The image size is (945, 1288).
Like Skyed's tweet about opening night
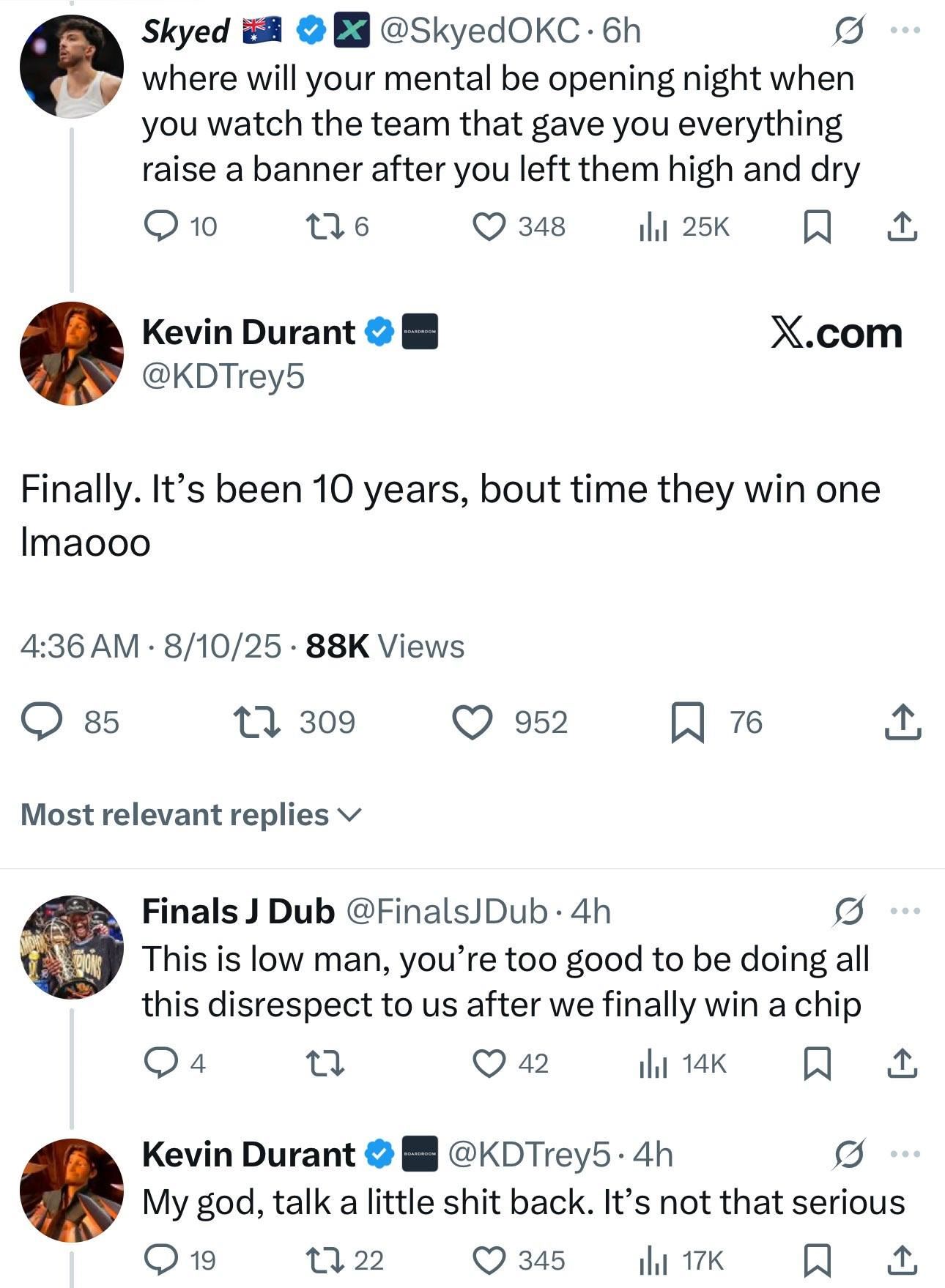pos(489,226)
